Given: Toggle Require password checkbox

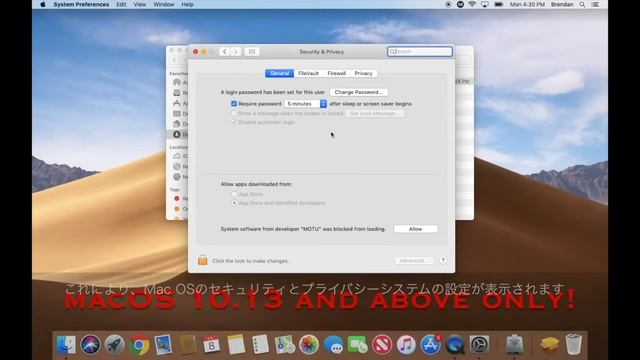Looking at the screenshot, I should pos(234,104).
